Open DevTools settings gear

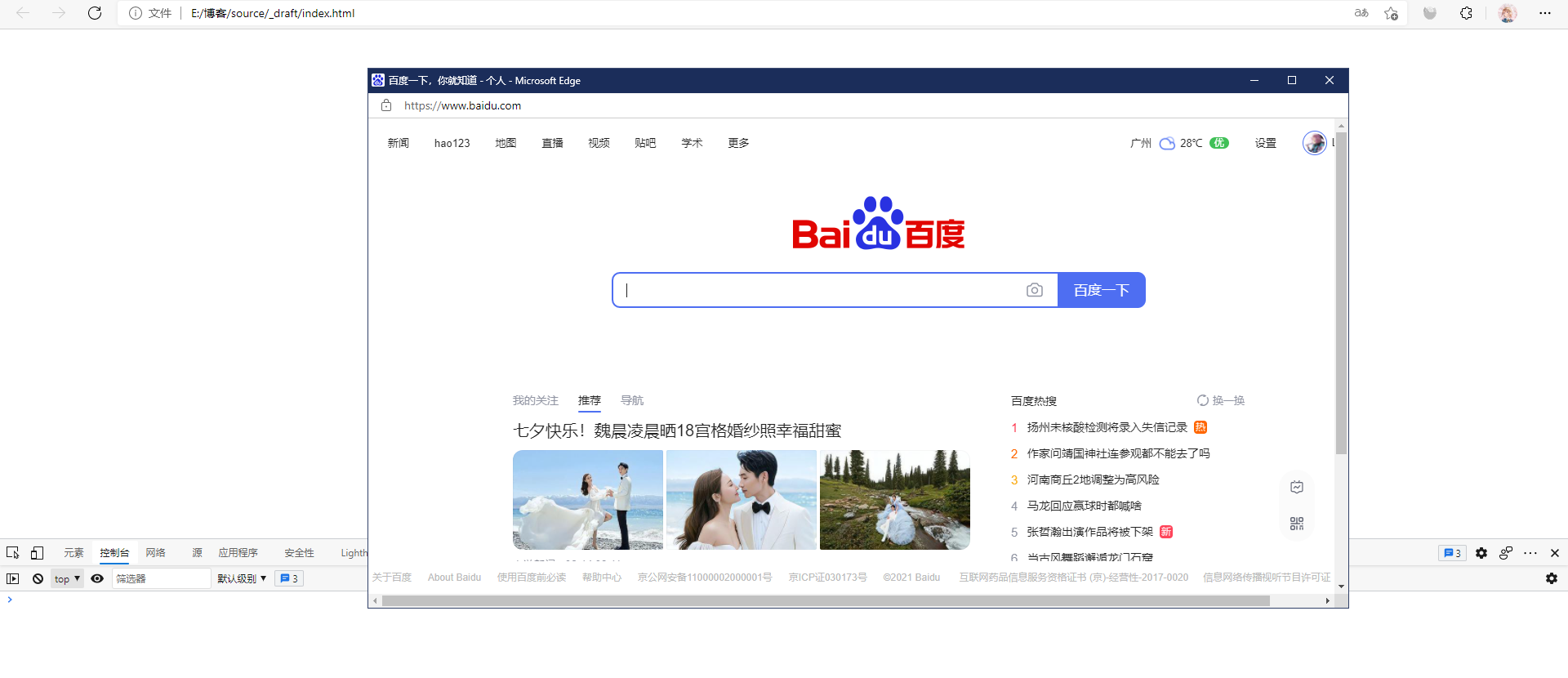tap(1481, 553)
